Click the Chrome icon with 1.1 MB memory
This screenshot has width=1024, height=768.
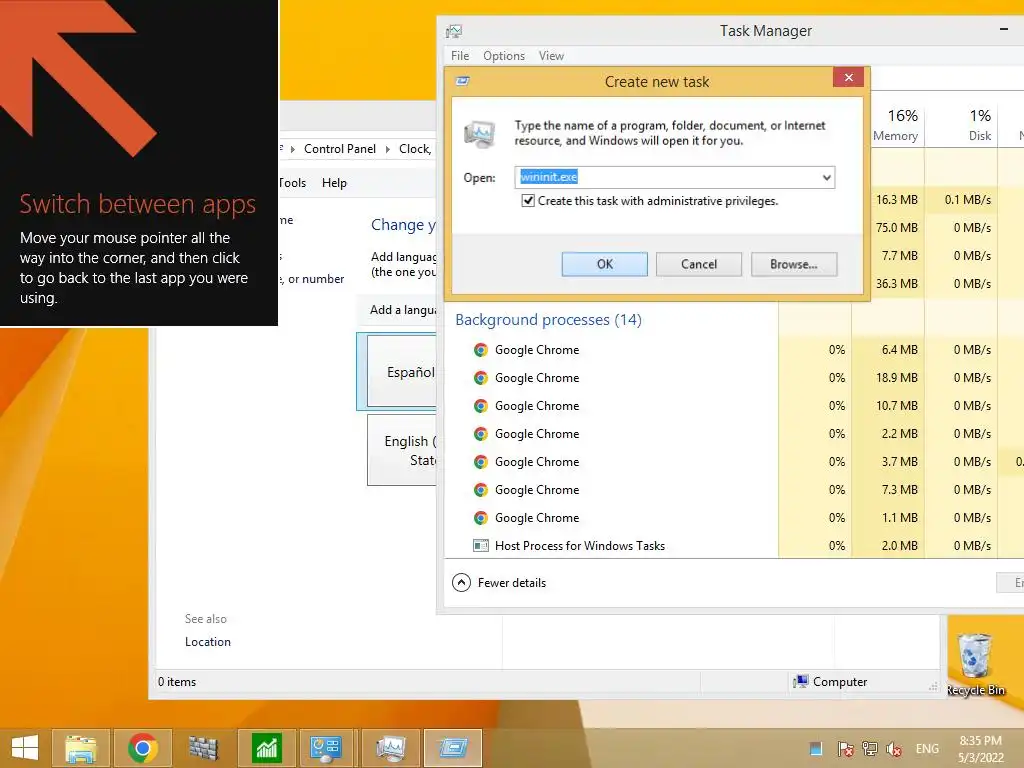(x=481, y=518)
